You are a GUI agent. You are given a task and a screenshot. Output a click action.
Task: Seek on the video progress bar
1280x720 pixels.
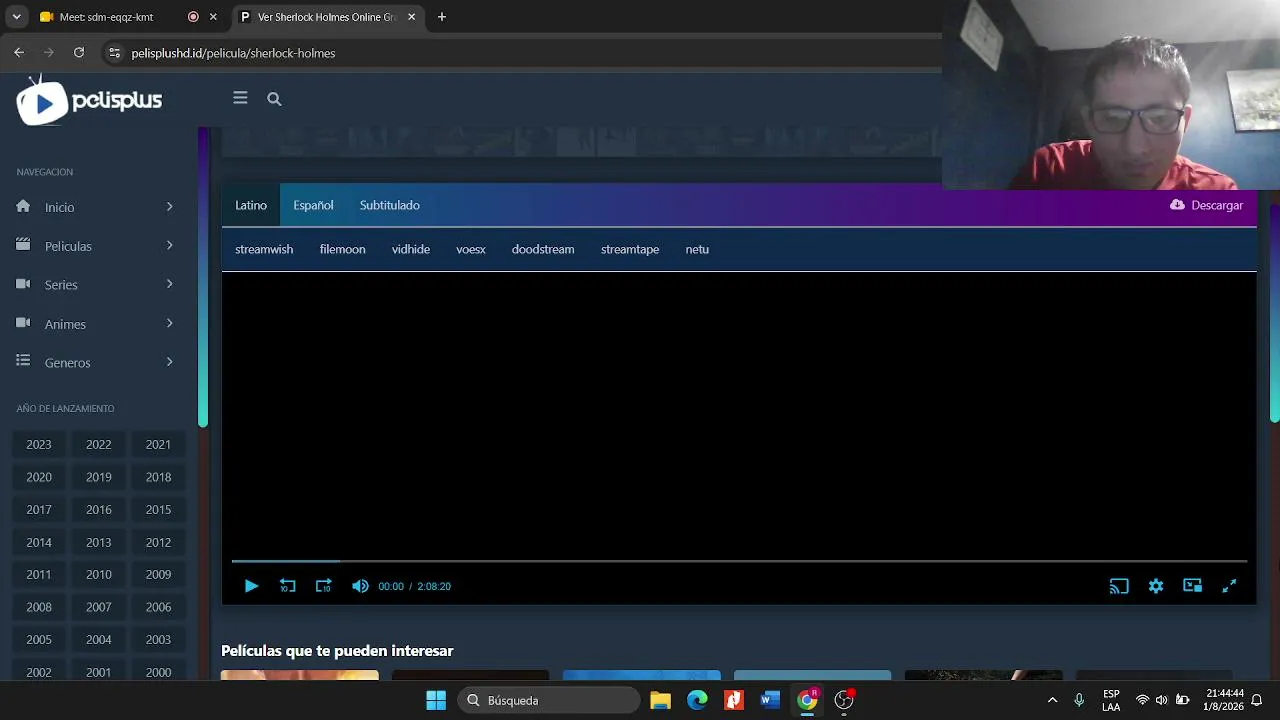coord(739,562)
